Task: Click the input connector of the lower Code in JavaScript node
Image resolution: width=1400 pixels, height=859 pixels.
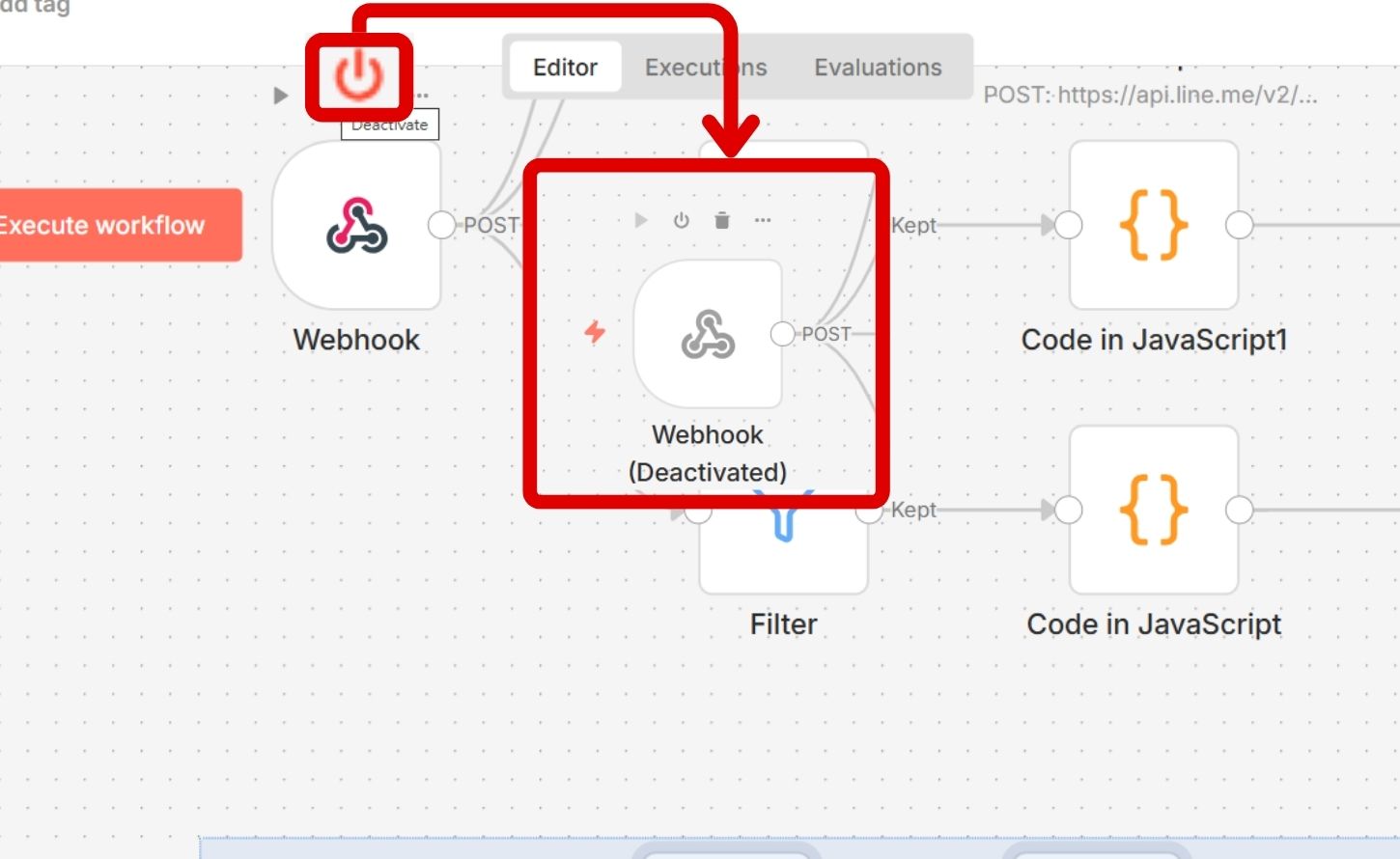Action: coord(1069,511)
